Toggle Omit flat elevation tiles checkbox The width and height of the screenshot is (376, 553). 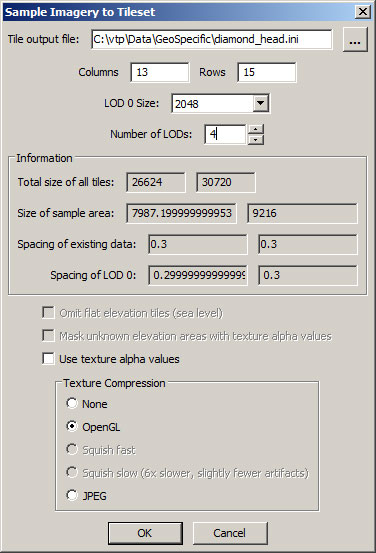pyautogui.click(x=48, y=313)
